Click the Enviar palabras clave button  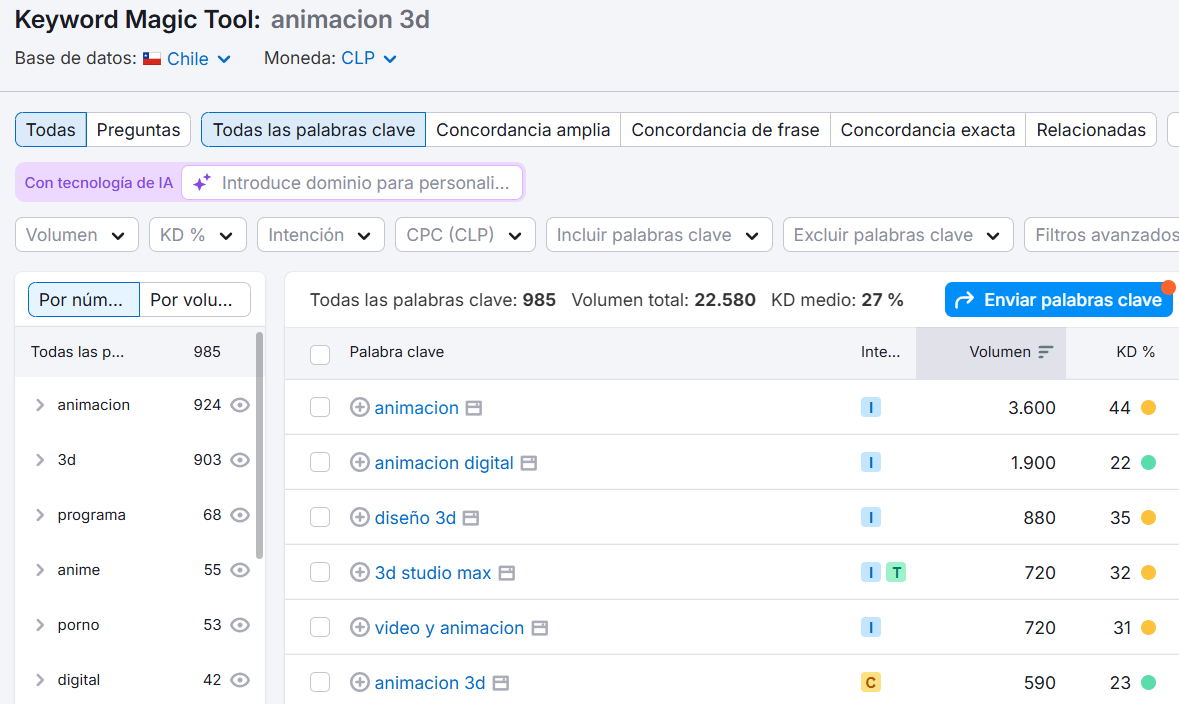tap(1058, 300)
